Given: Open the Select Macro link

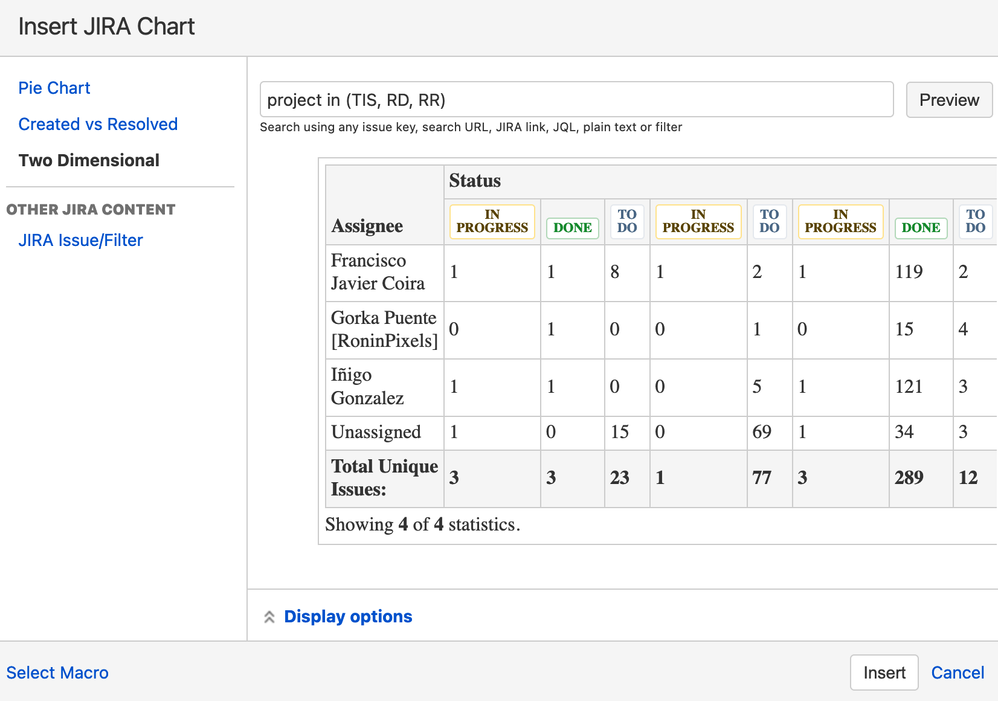Looking at the screenshot, I should click(x=57, y=673).
